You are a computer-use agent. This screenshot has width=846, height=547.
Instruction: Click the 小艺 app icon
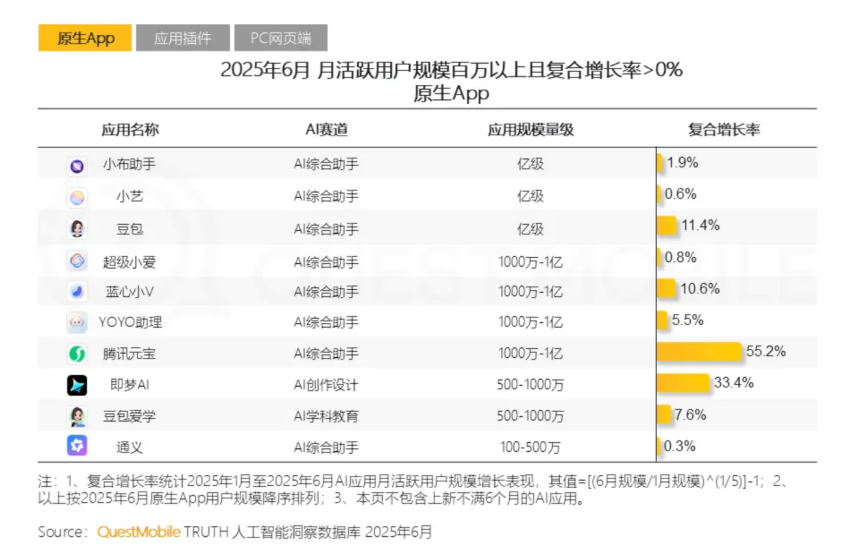(77, 197)
